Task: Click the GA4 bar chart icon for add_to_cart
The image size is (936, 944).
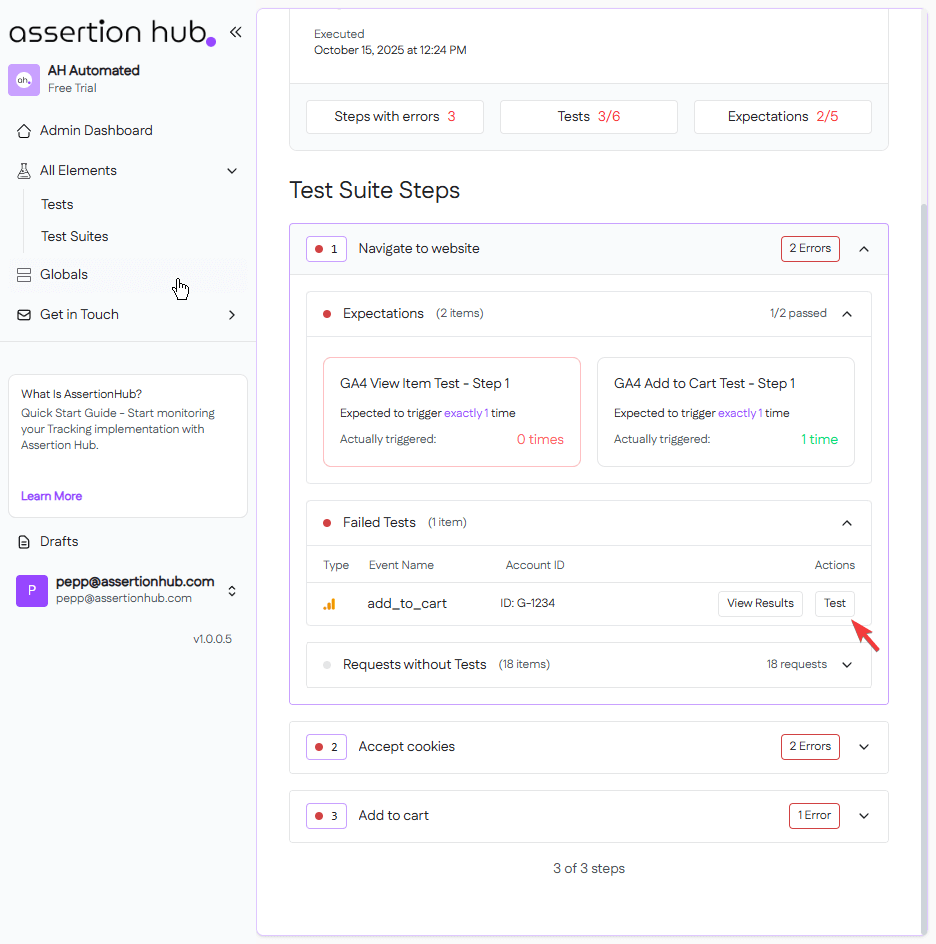Action: (x=329, y=604)
